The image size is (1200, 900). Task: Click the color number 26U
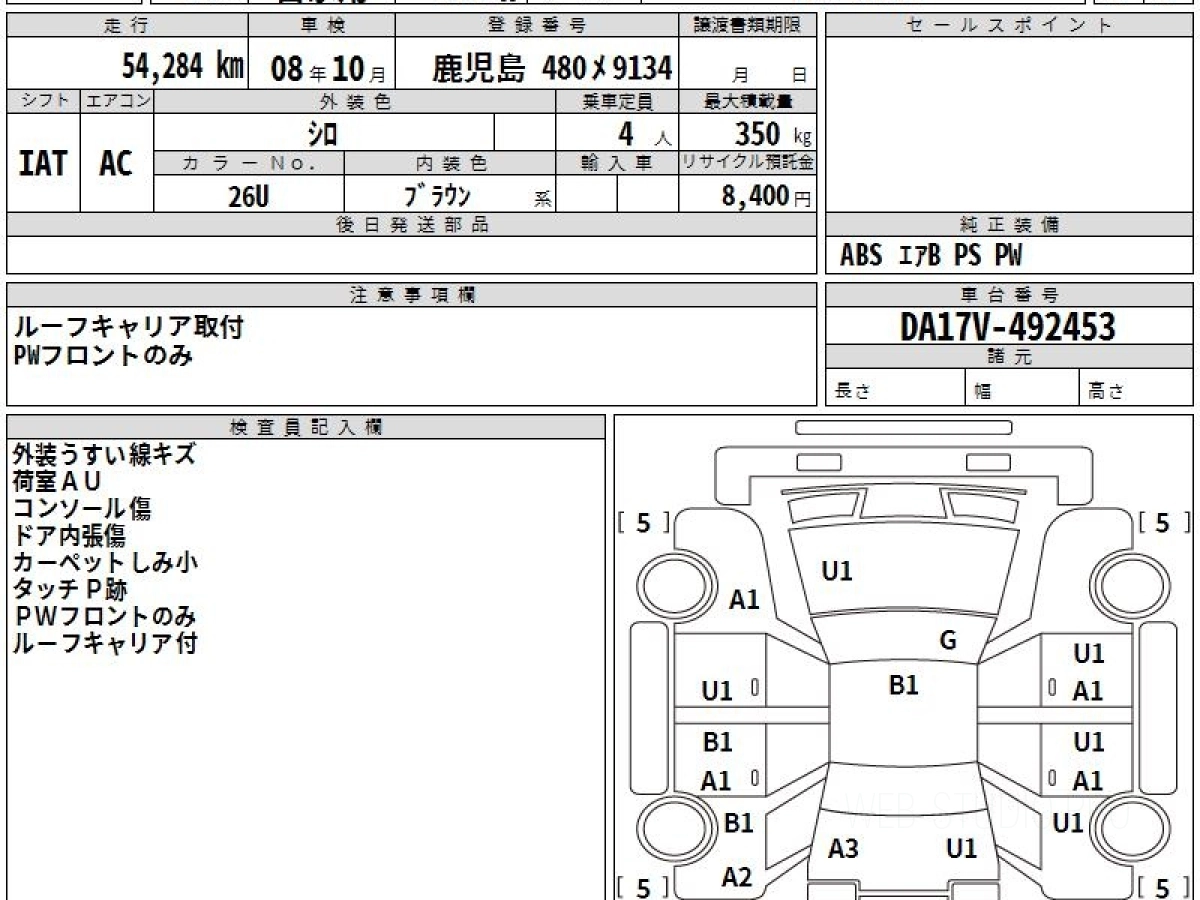pyautogui.click(x=248, y=196)
